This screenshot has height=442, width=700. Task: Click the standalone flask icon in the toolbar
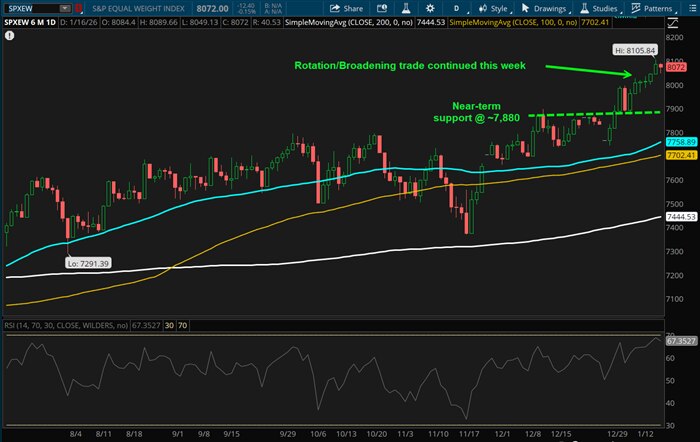click(x=406, y=8)
